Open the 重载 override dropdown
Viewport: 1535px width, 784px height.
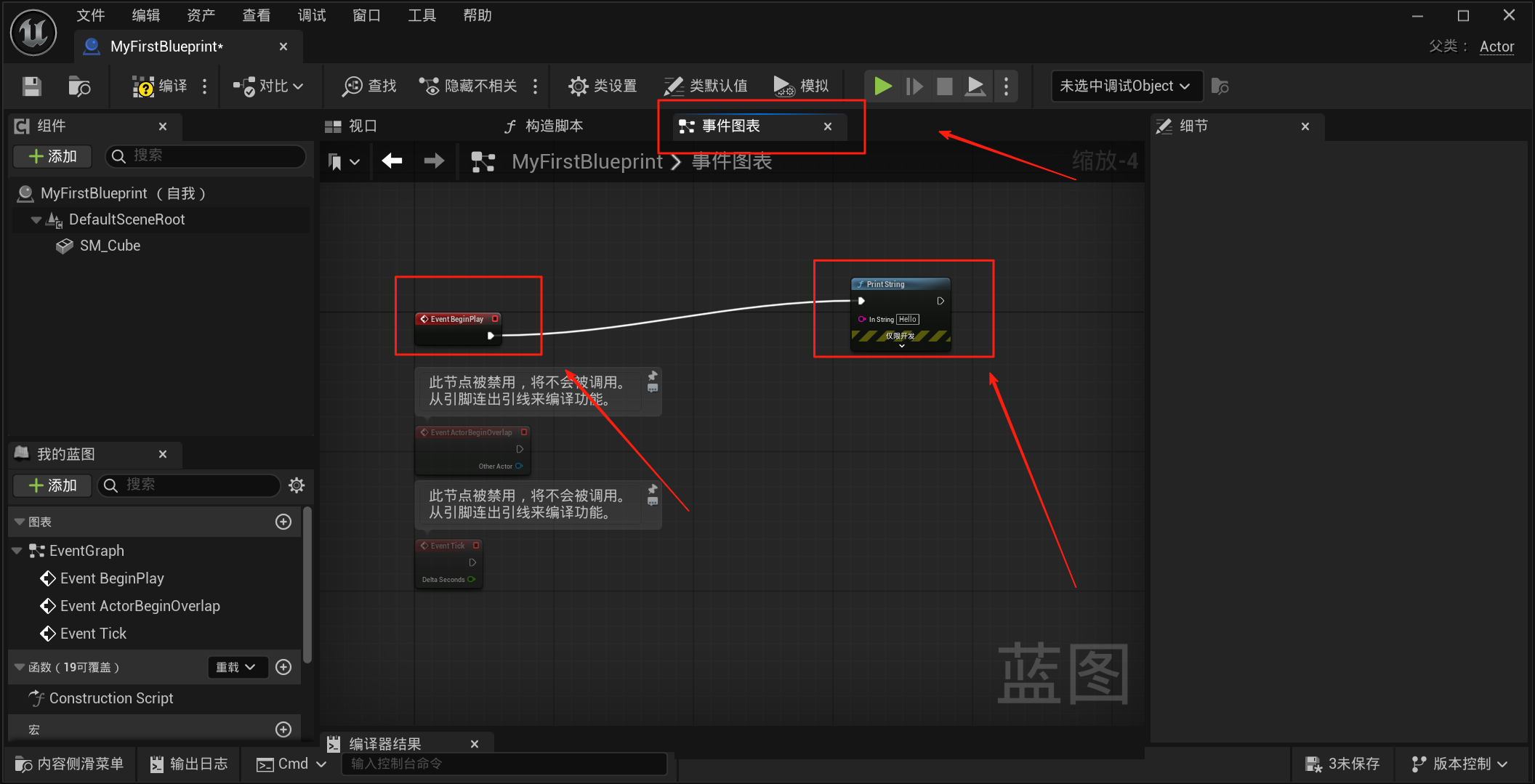tap(237, 667)
